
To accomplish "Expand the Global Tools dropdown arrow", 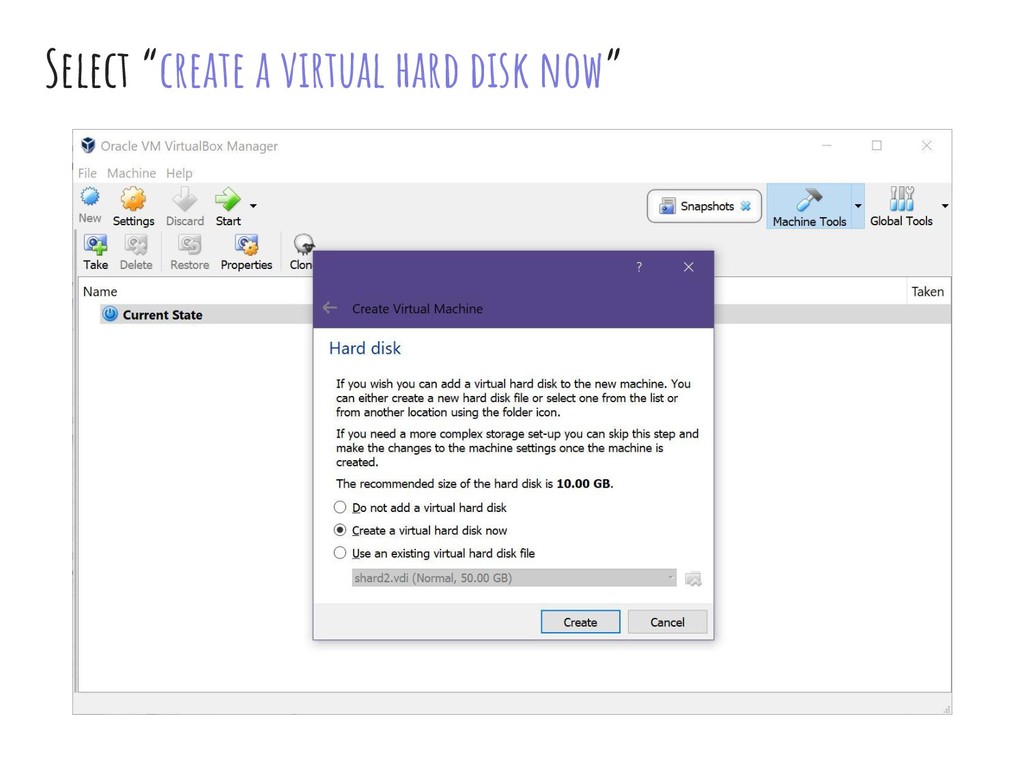I will pyautogui.click(x=944, y=206).
